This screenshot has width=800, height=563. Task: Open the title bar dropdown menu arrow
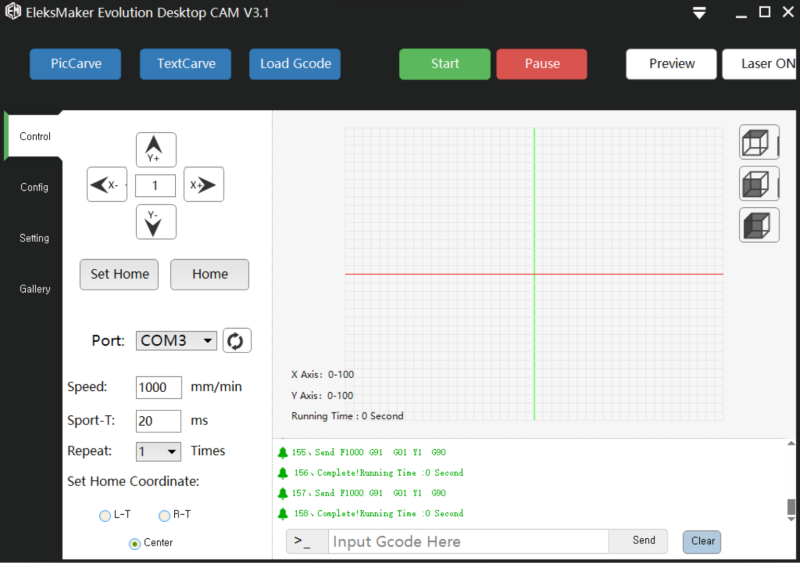(699, 13)
